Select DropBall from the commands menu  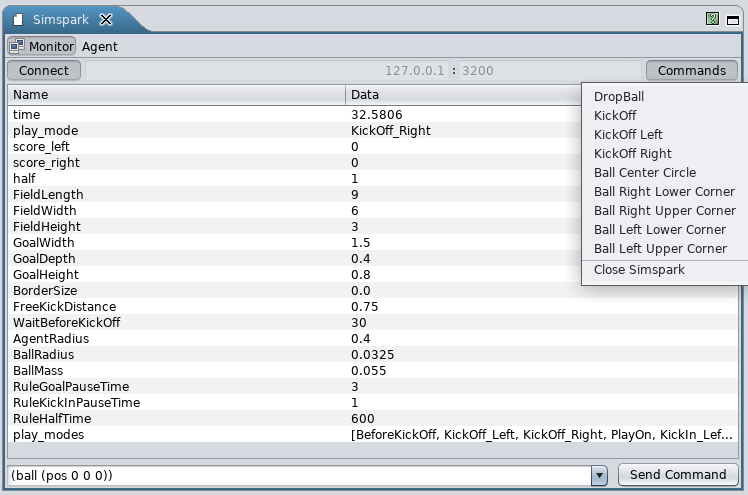(619, 97)
